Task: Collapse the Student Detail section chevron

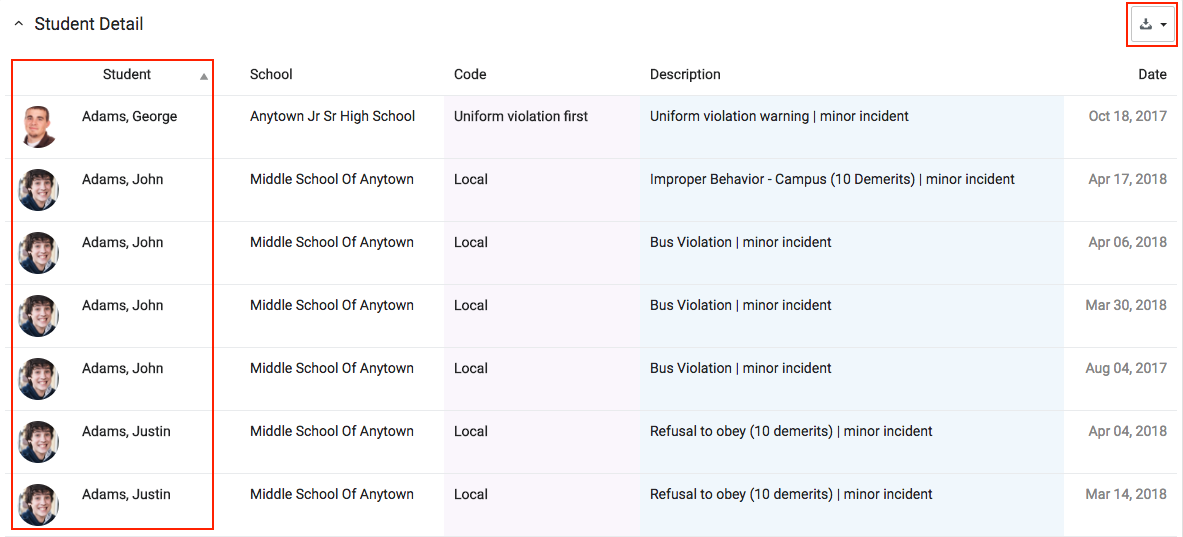Action: click(x=19, y=24)
